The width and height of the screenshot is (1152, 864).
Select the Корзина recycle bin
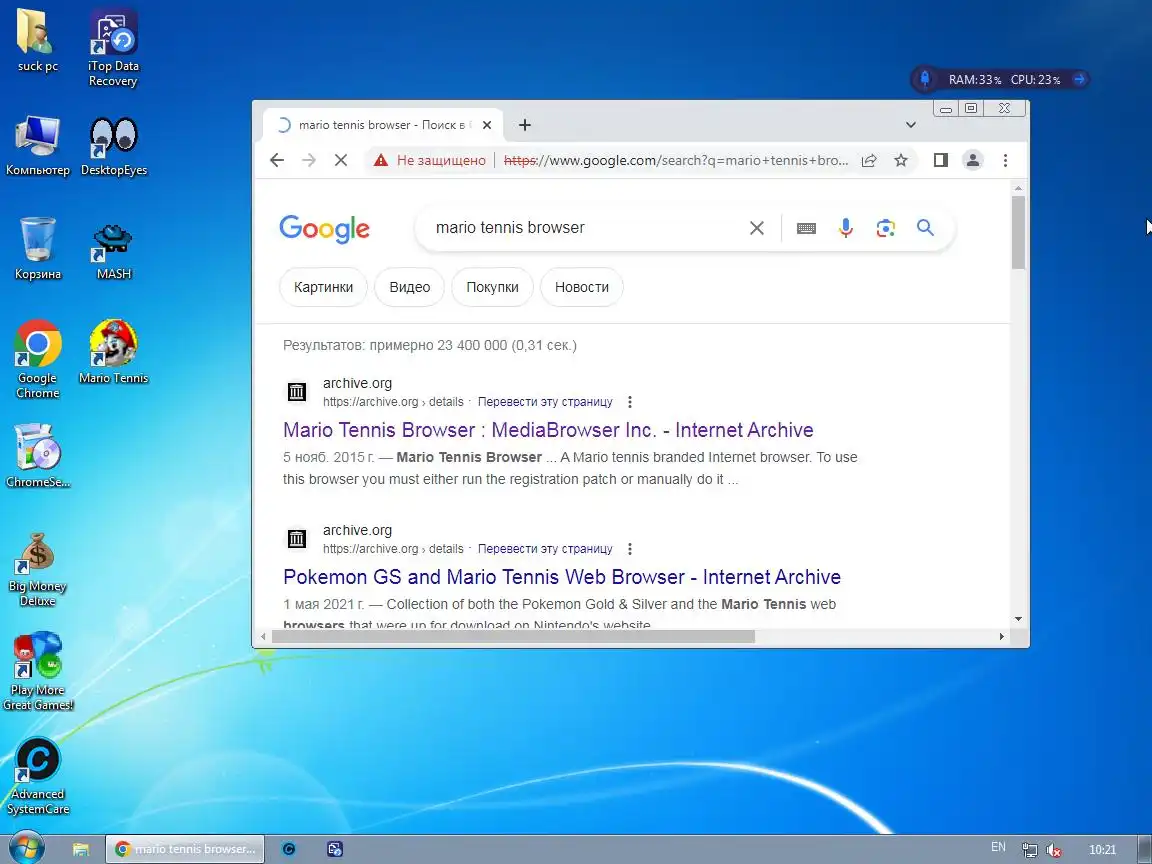[x=37, y=249]
